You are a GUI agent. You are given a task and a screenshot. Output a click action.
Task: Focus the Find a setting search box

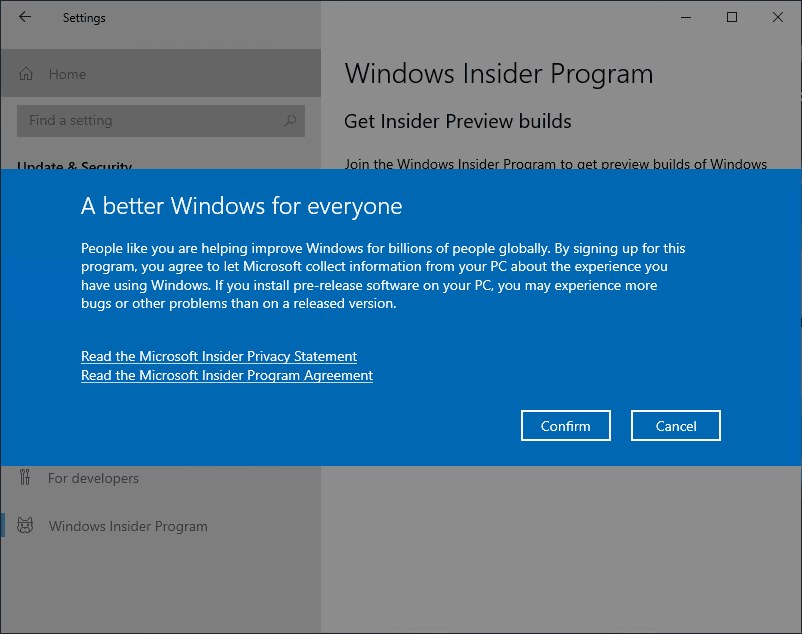[x=161, y=121]
